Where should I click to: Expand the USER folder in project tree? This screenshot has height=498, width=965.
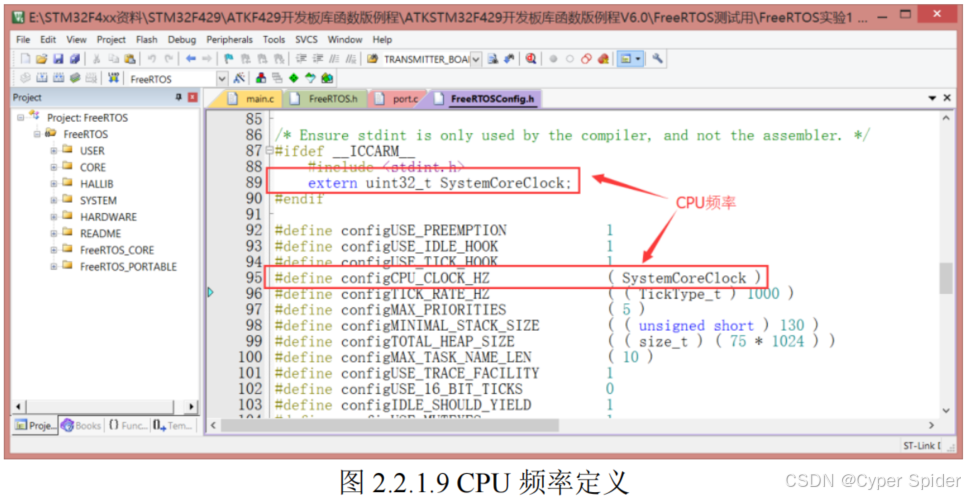tap(54, 150)
